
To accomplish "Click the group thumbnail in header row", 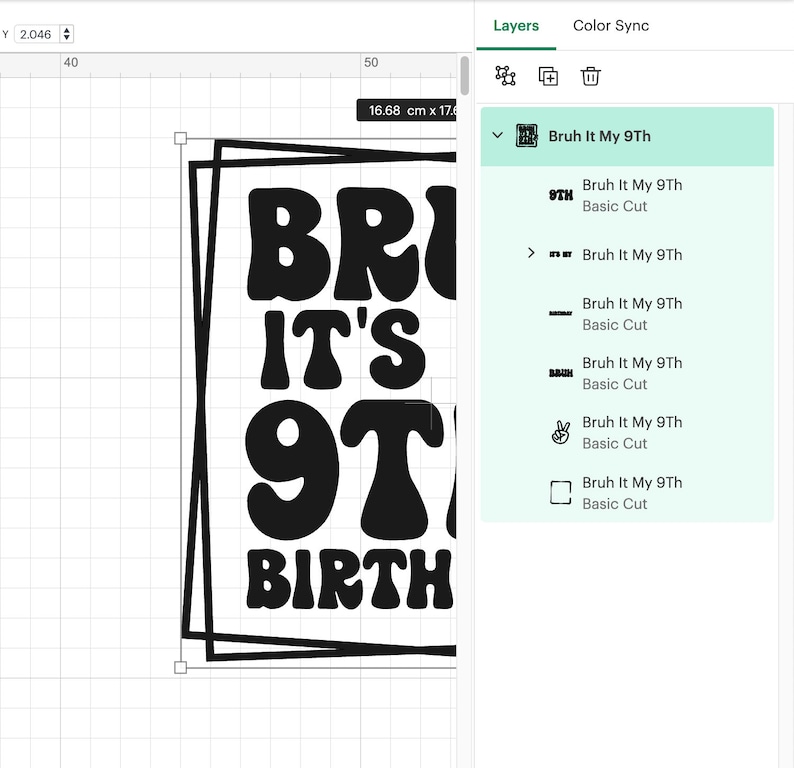I will click(526, 136).
